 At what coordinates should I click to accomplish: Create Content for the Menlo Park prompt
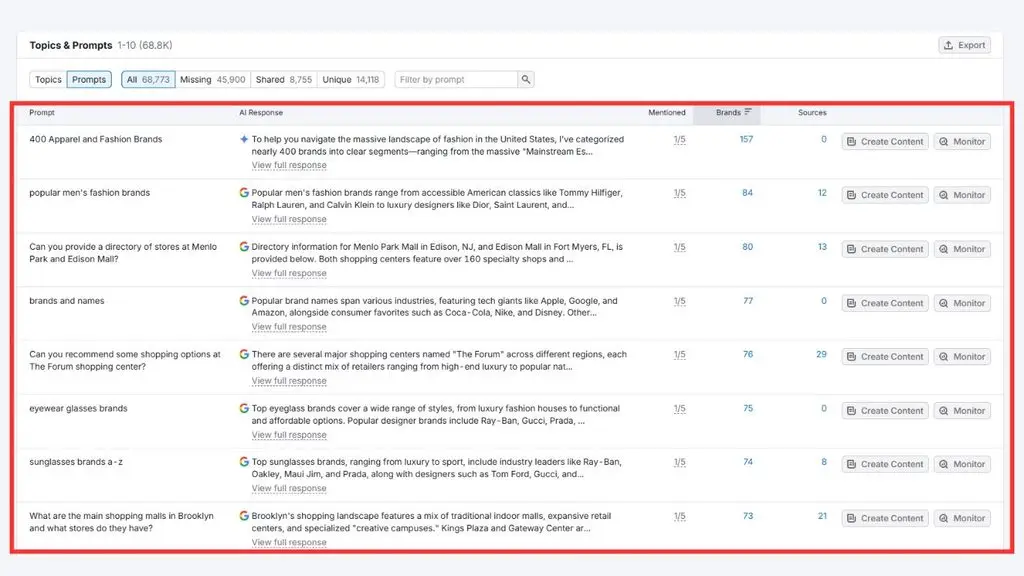pos(885,249)
